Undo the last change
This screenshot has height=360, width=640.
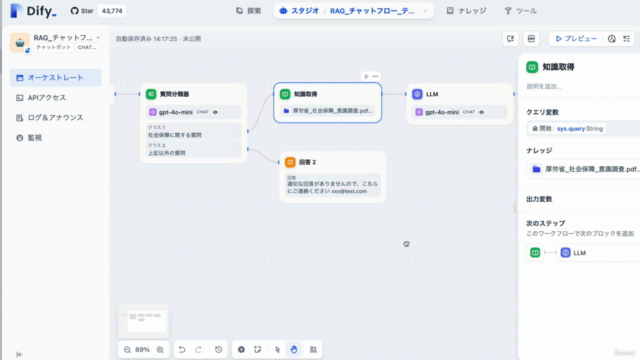(x=182, y=349)
